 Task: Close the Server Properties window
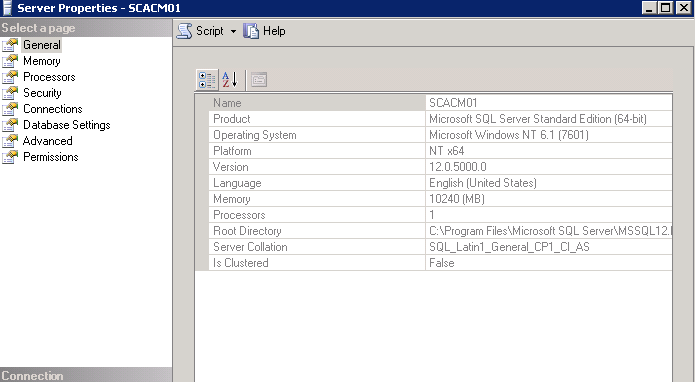click(684, 8)
